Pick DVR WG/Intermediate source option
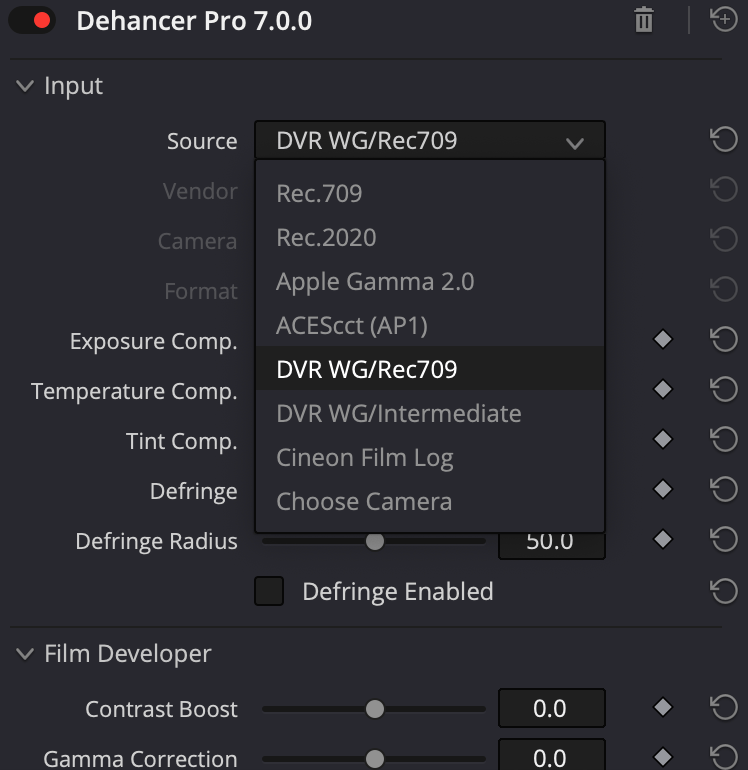This screenshot has height=770, width=748. 430,413
